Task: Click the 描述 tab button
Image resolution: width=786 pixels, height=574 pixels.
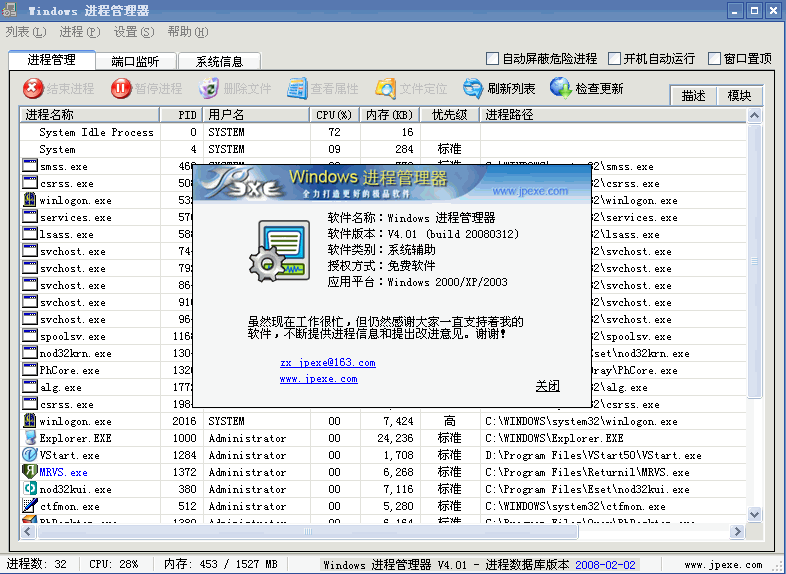Action: coord(693,96)
